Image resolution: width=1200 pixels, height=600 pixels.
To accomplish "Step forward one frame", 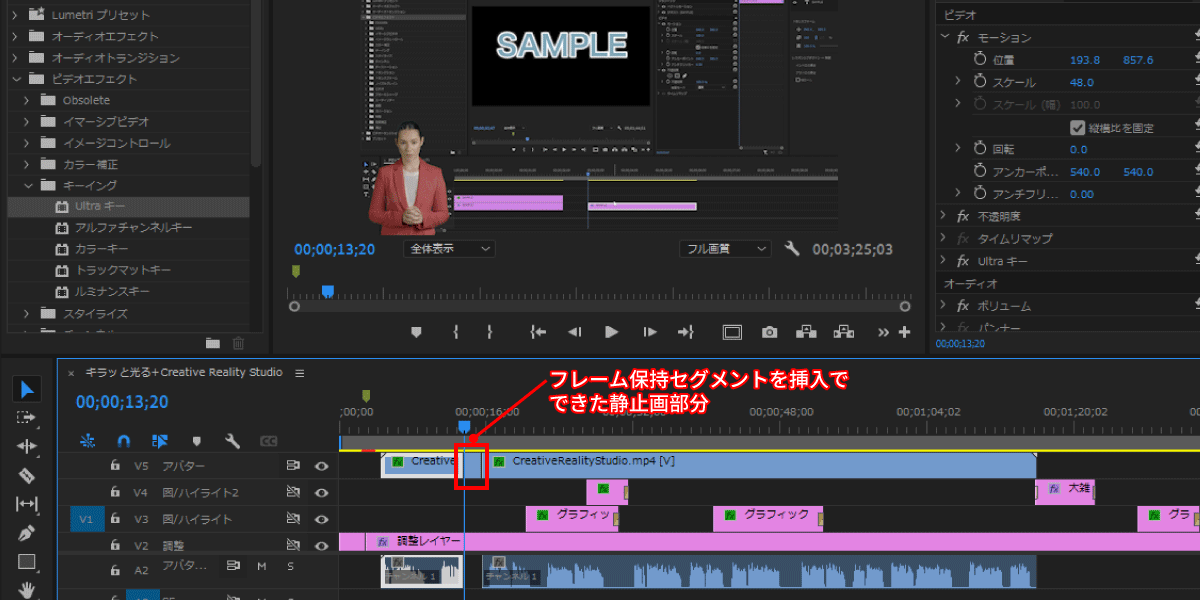I will pyautogui.click(x=650, y=332).
